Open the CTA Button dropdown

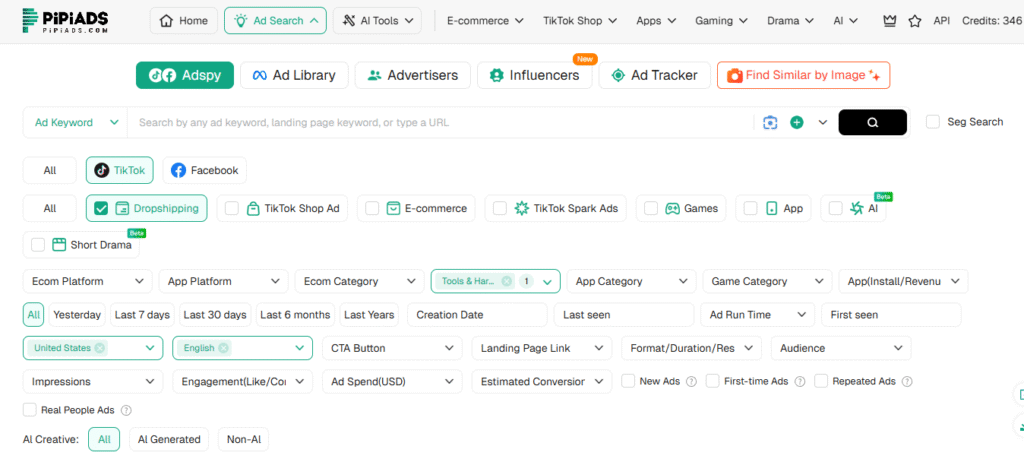tap(392, 348)
